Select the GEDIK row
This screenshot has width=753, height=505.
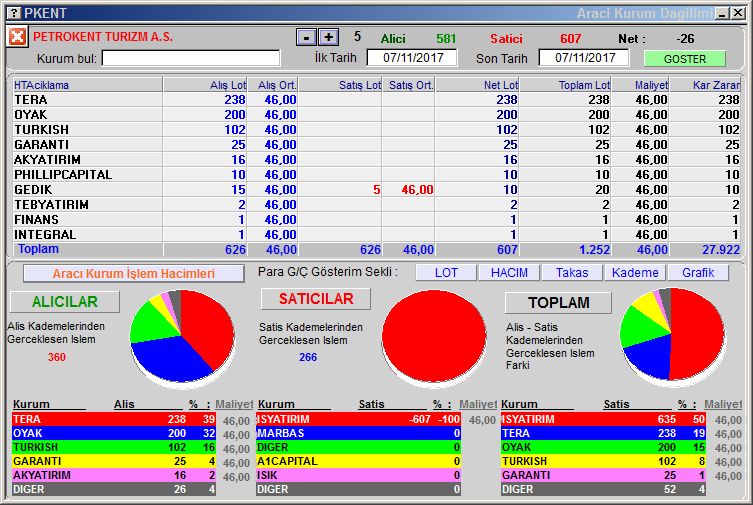pyautogui.click(x=376, y=190)
